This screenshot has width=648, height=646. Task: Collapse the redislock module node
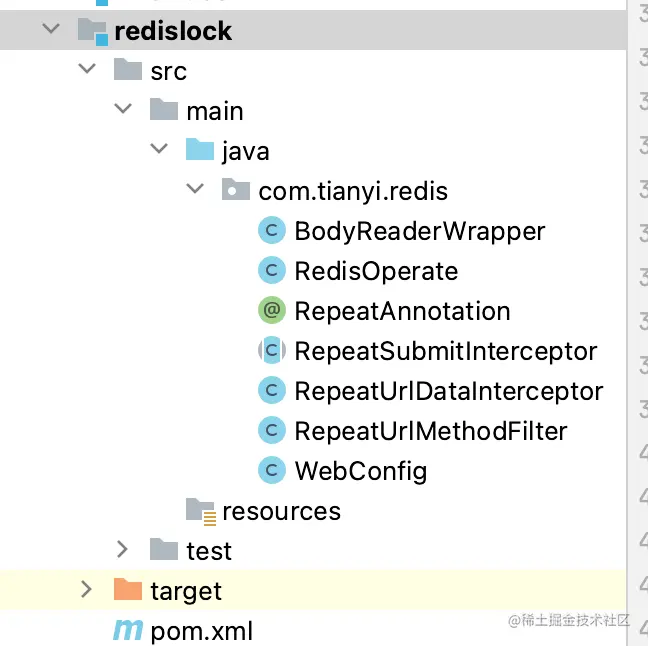(50, 31)
